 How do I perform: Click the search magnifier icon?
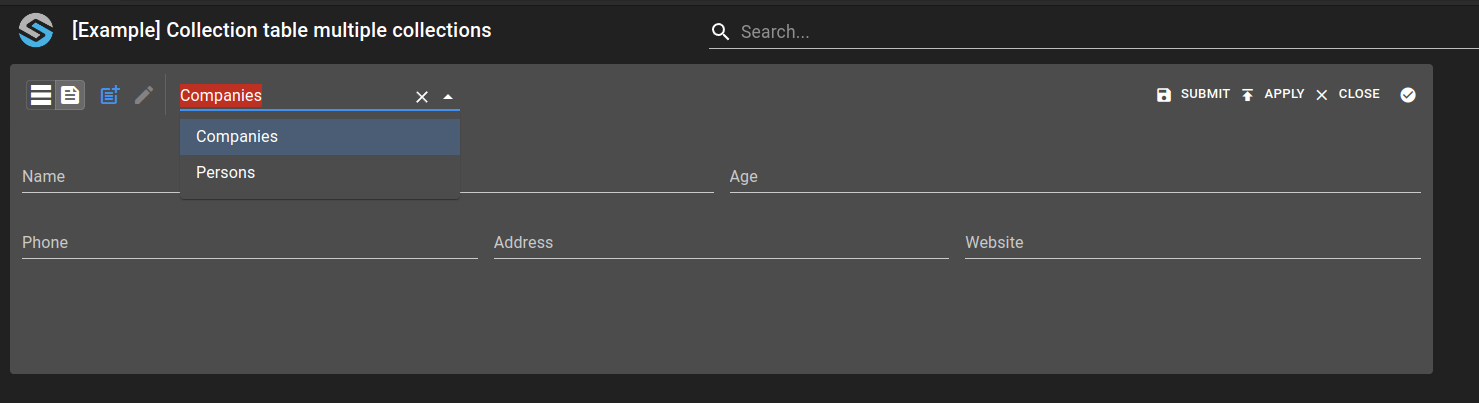click(721, 32)
